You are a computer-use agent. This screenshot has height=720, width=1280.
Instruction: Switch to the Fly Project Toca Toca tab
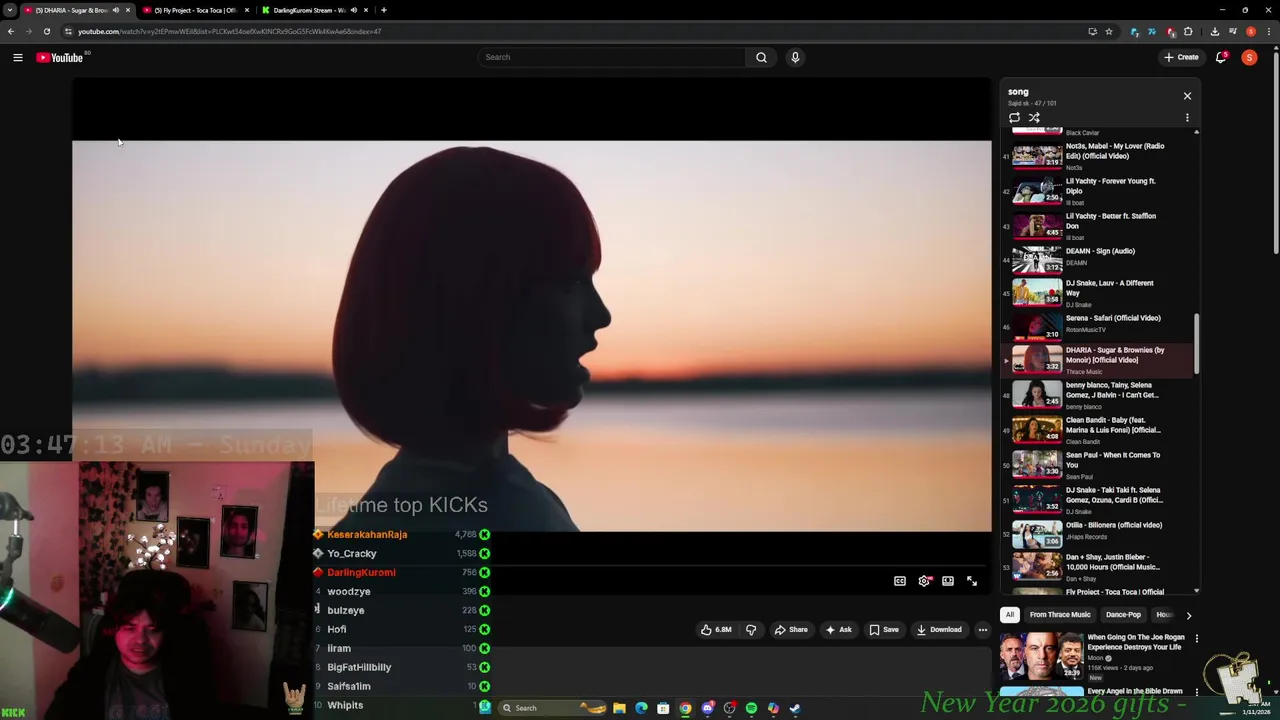196,10
